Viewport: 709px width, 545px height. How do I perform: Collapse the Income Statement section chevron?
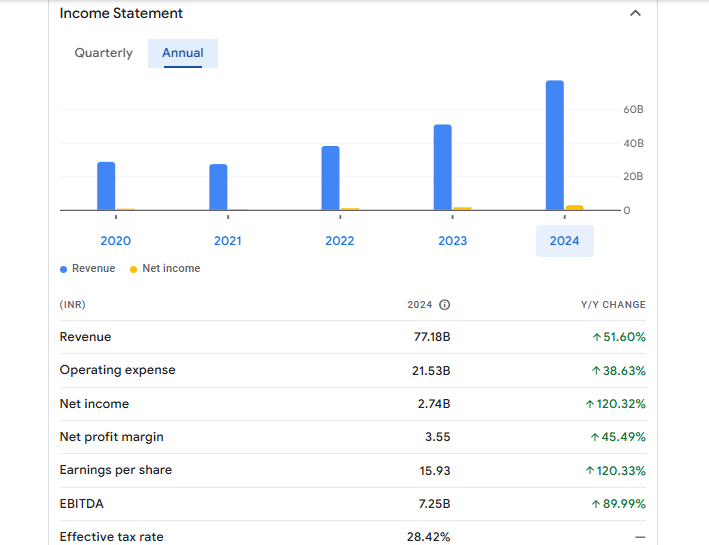635,13
